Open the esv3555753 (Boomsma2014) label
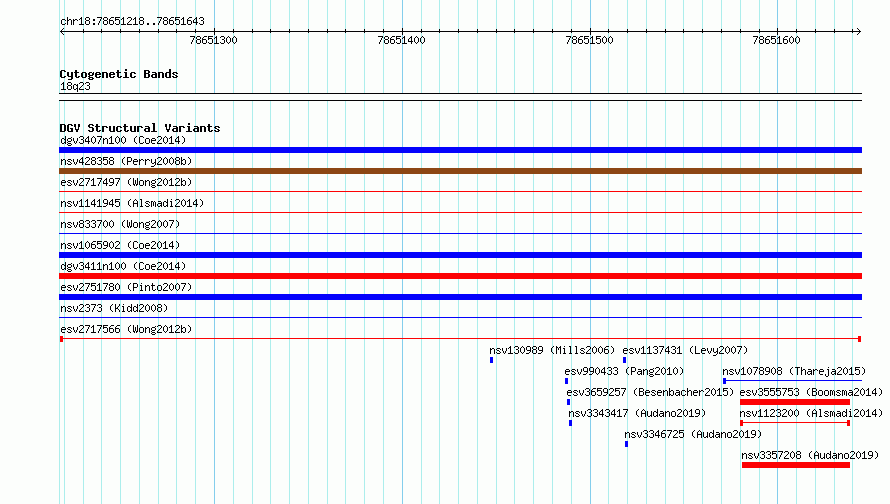Viewport: 890px width, 504px height. (811, 392)
